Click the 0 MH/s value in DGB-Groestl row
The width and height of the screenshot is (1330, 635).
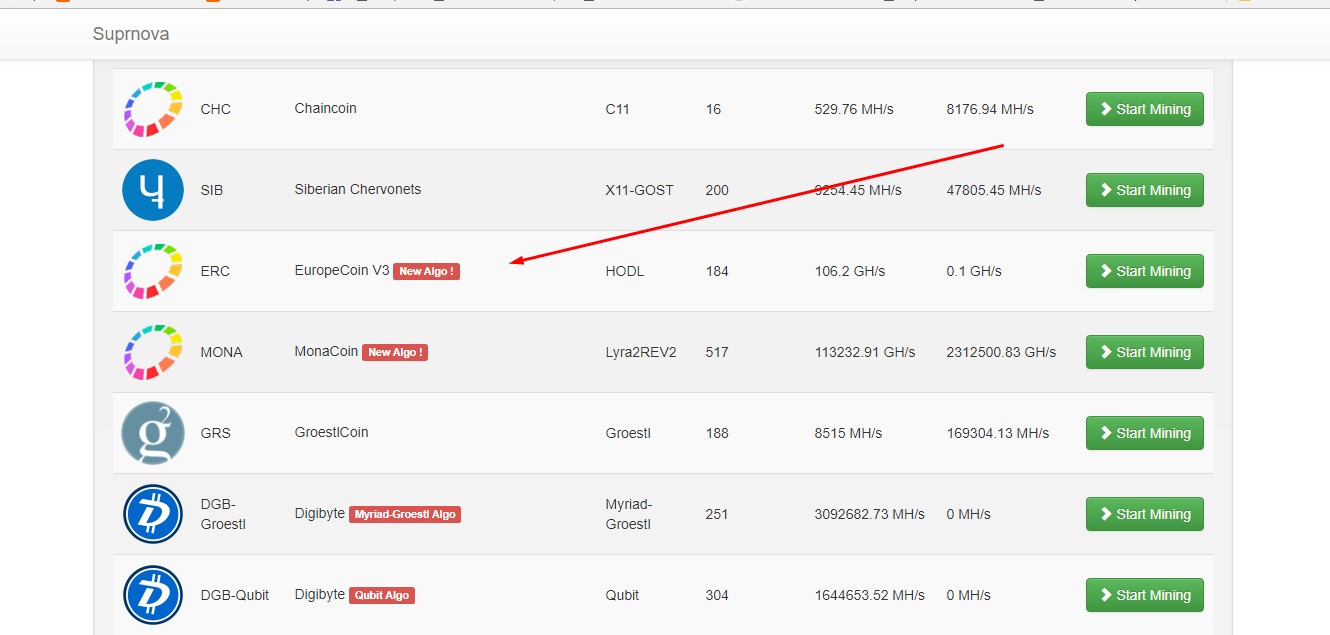[x=969, y=514]
